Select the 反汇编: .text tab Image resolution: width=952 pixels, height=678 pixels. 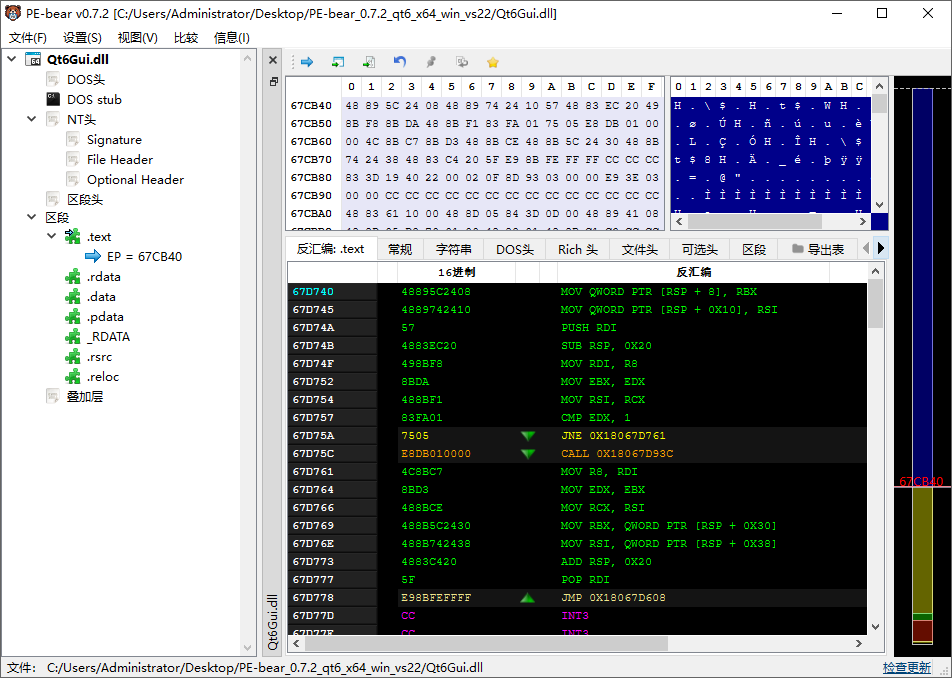pos(331,248)
